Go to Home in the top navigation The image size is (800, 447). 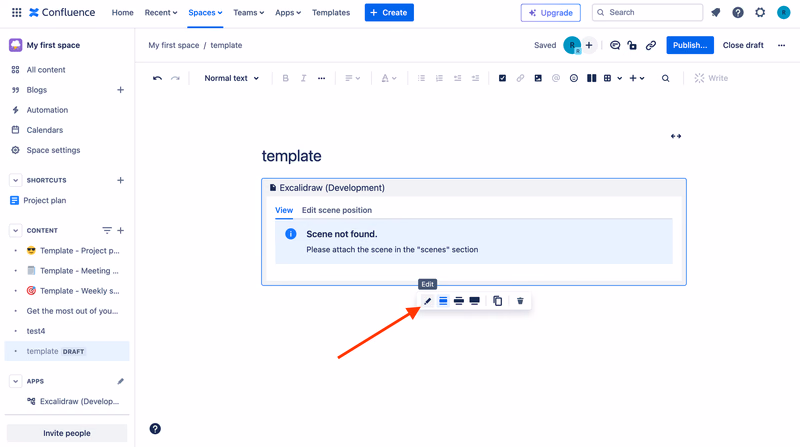tap(122, 12)
